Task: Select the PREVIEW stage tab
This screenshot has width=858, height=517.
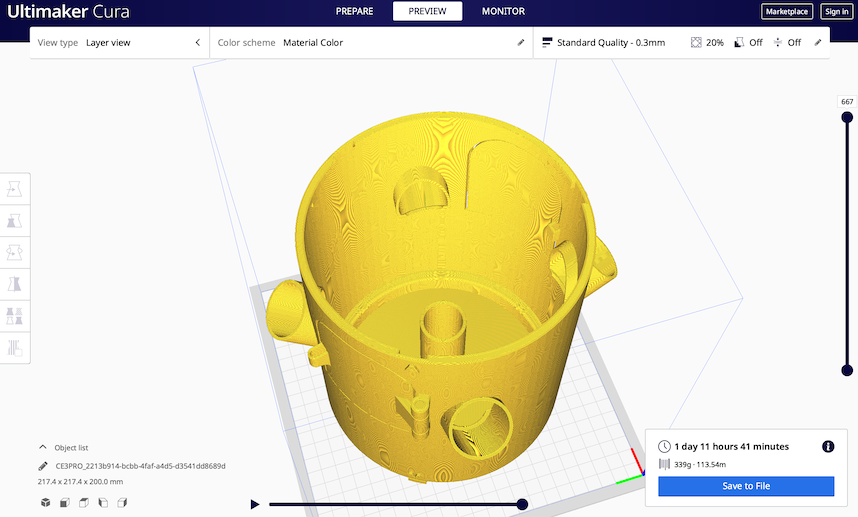Action: pyautogui.click(x=427, y=11)
